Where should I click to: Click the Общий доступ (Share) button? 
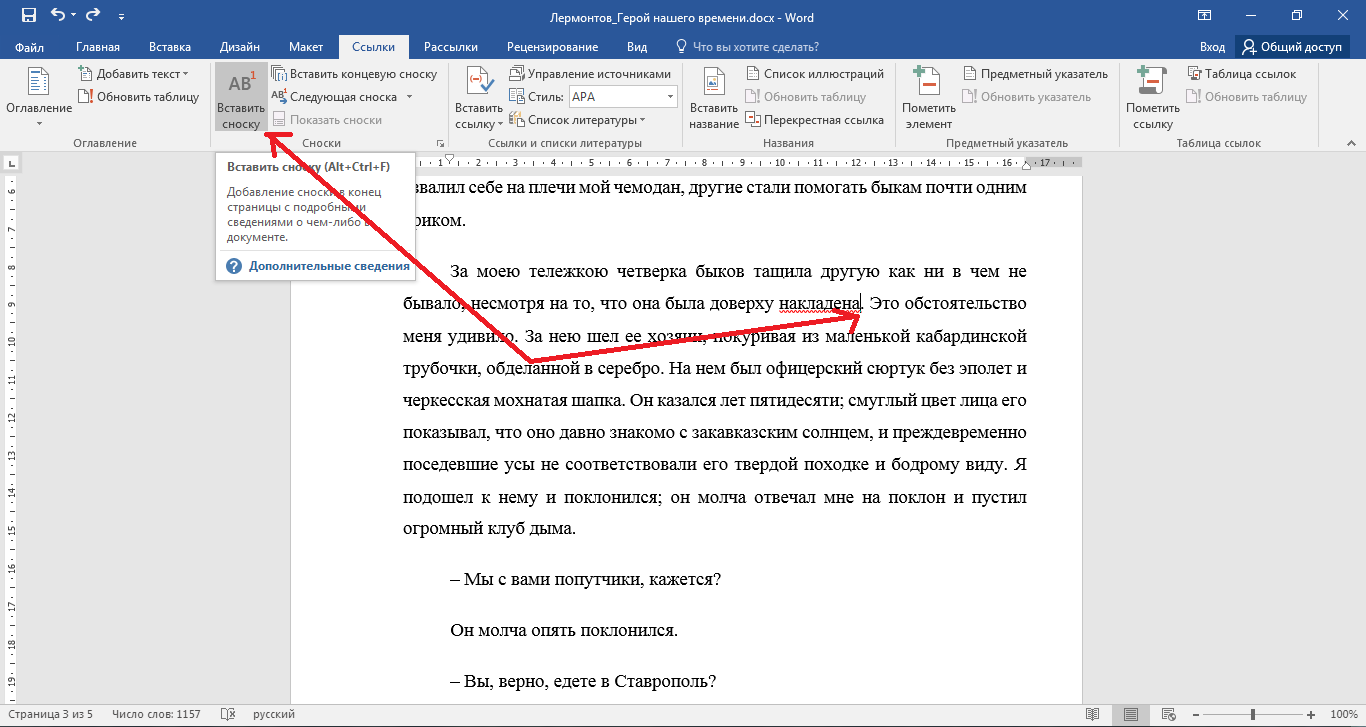coord(1292,47)
